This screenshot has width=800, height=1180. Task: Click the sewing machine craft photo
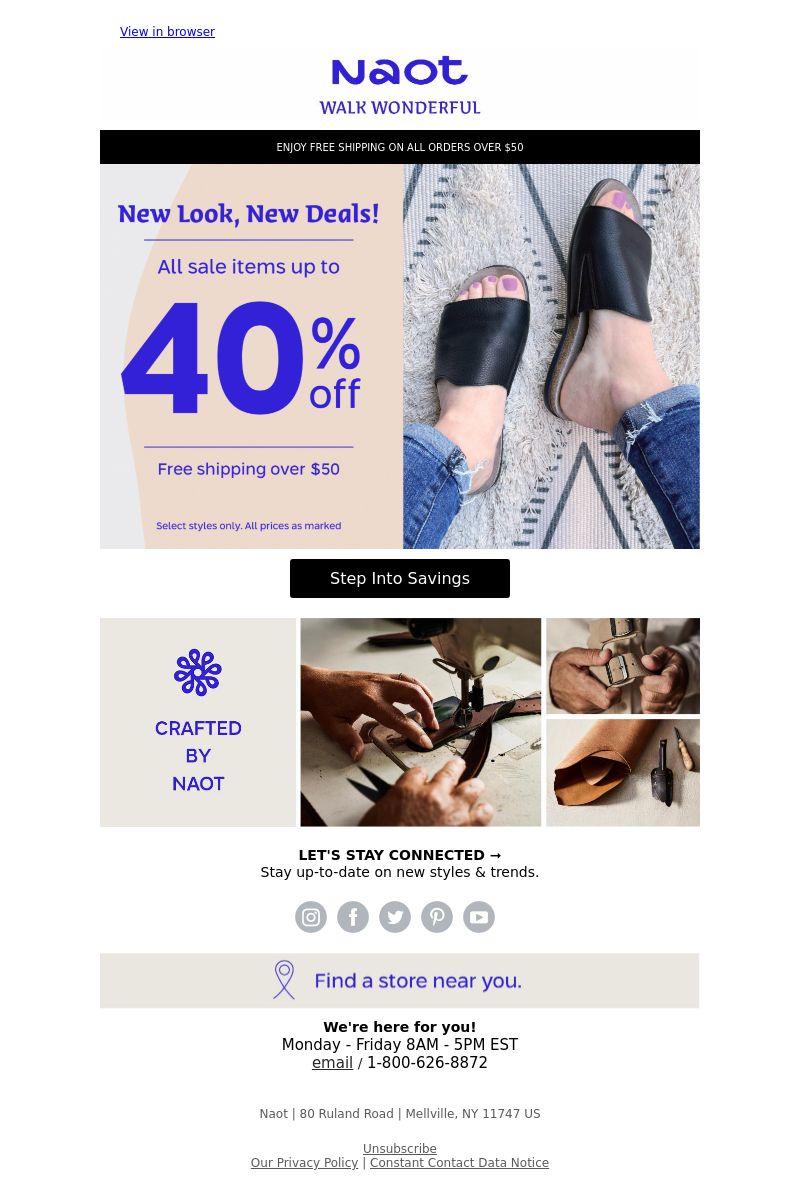[421, 722]
